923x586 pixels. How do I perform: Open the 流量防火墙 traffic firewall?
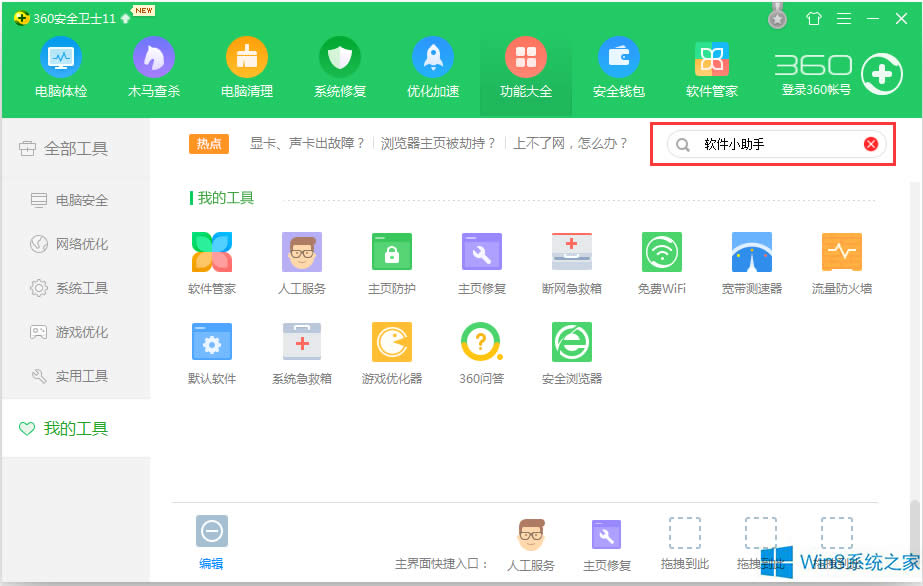coord(841,260)
